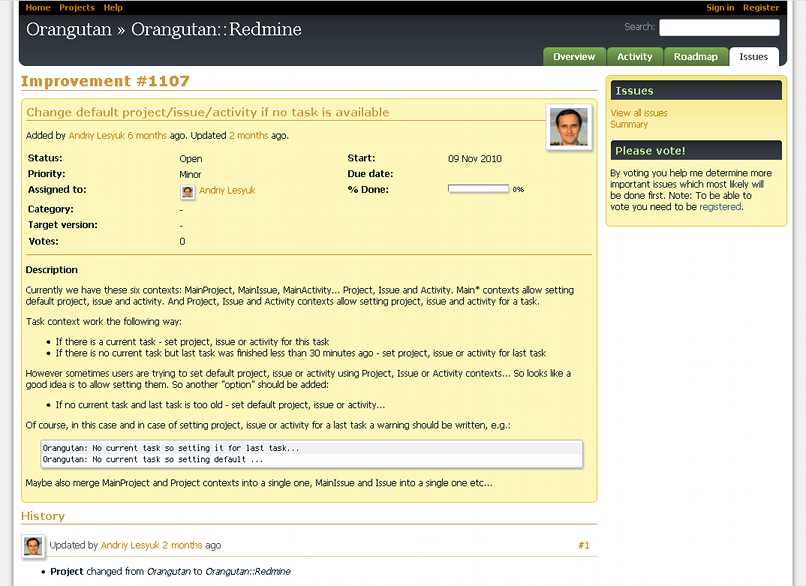
Task: Click the Votes value '0'
Action: (182, 242)
